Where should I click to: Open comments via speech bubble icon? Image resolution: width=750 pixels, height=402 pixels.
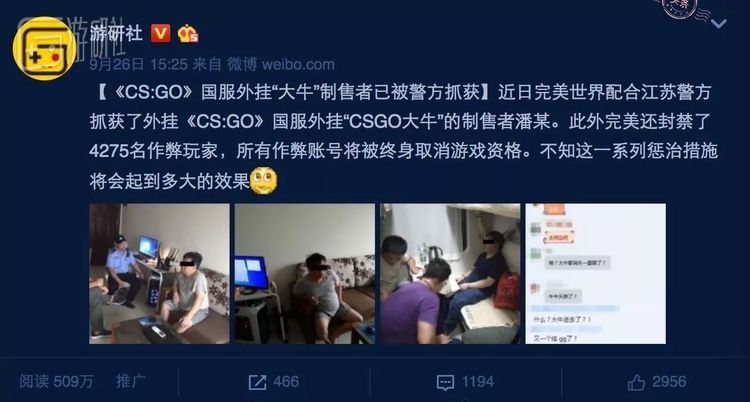tap(445, 382)
